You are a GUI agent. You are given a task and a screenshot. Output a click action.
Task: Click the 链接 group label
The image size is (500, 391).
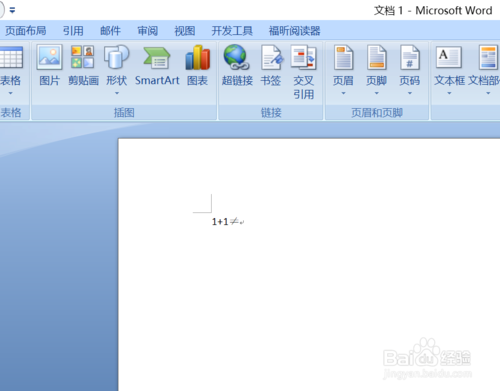pos(271,113)
